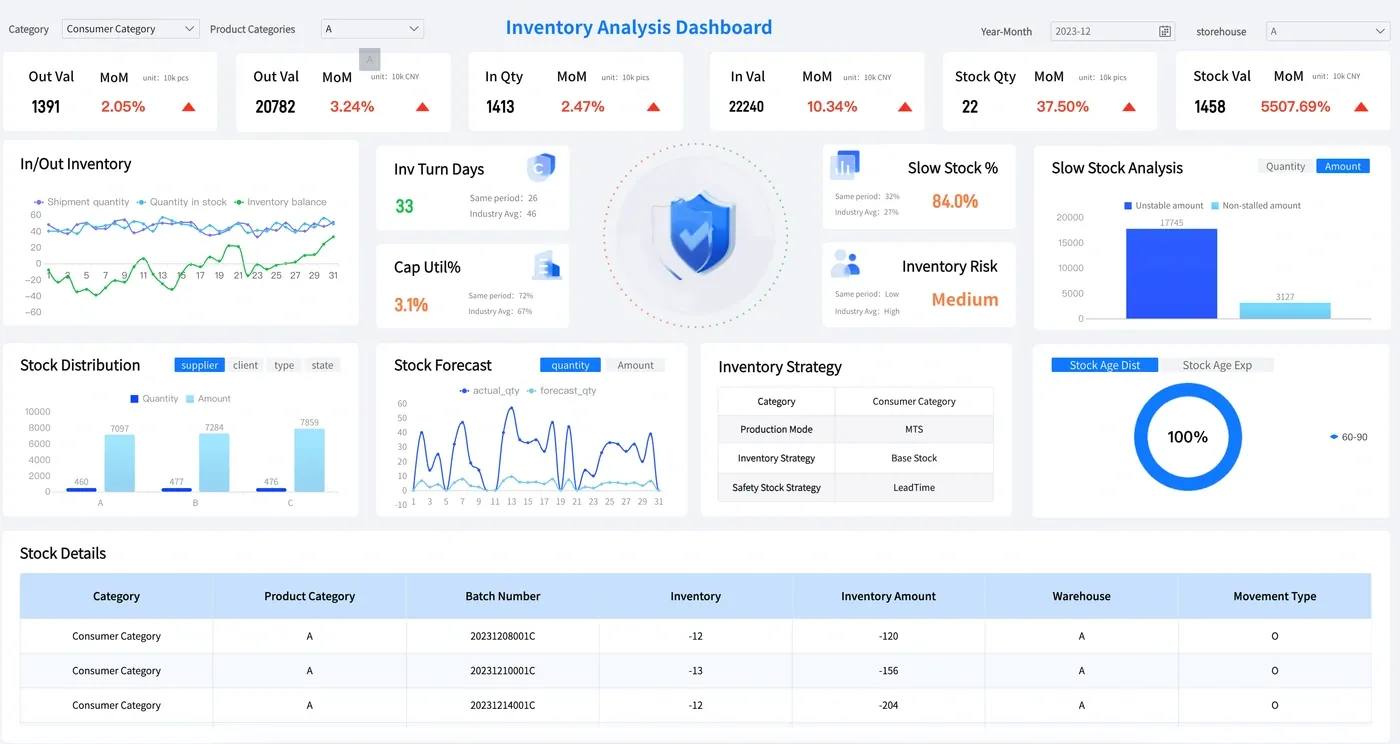Screen dimensions: 1400x744
Task: Hide the actual_qty series in Stock Forecast
Action: pyautogui.click(x=491, y=391)
